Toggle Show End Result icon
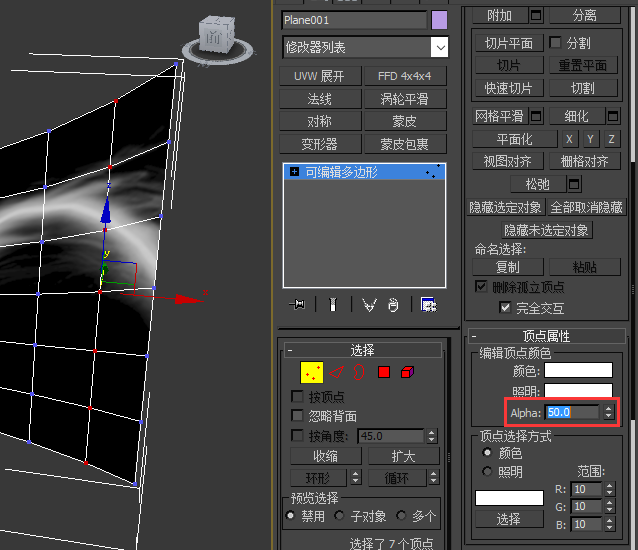This screenshot has width=638, height=550. tap(333, 305)
